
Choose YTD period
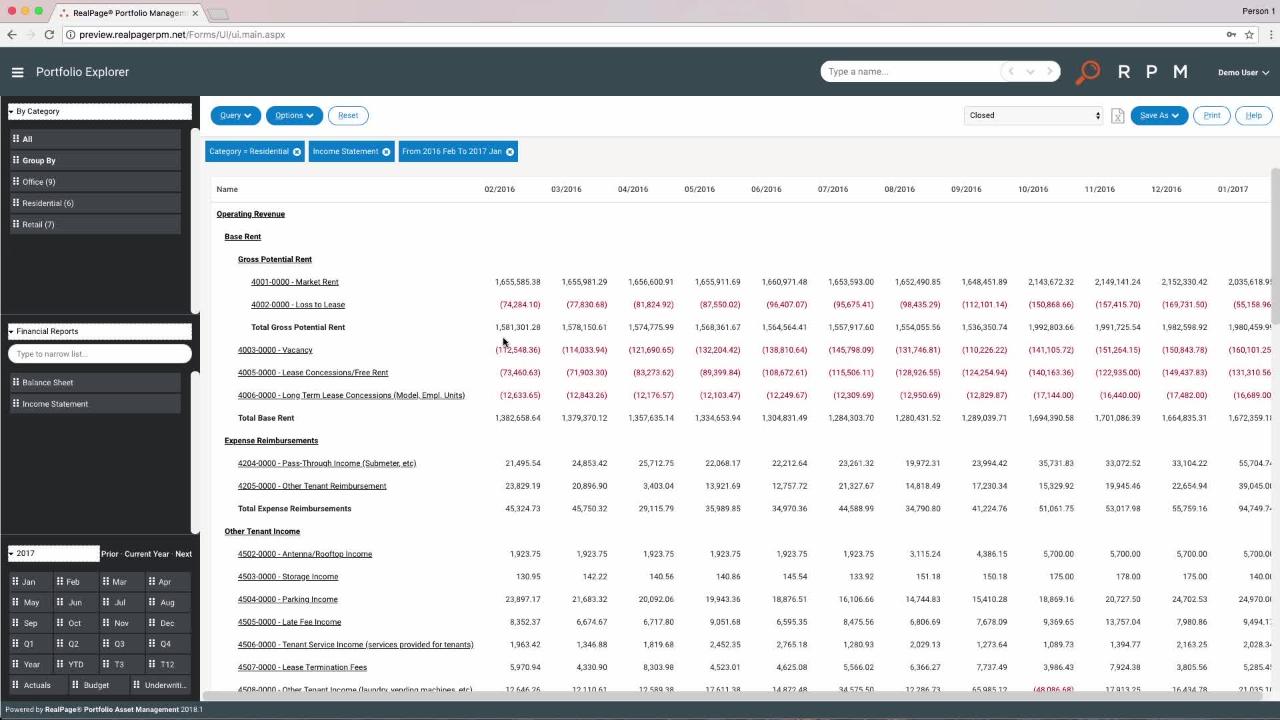[75, 664]
